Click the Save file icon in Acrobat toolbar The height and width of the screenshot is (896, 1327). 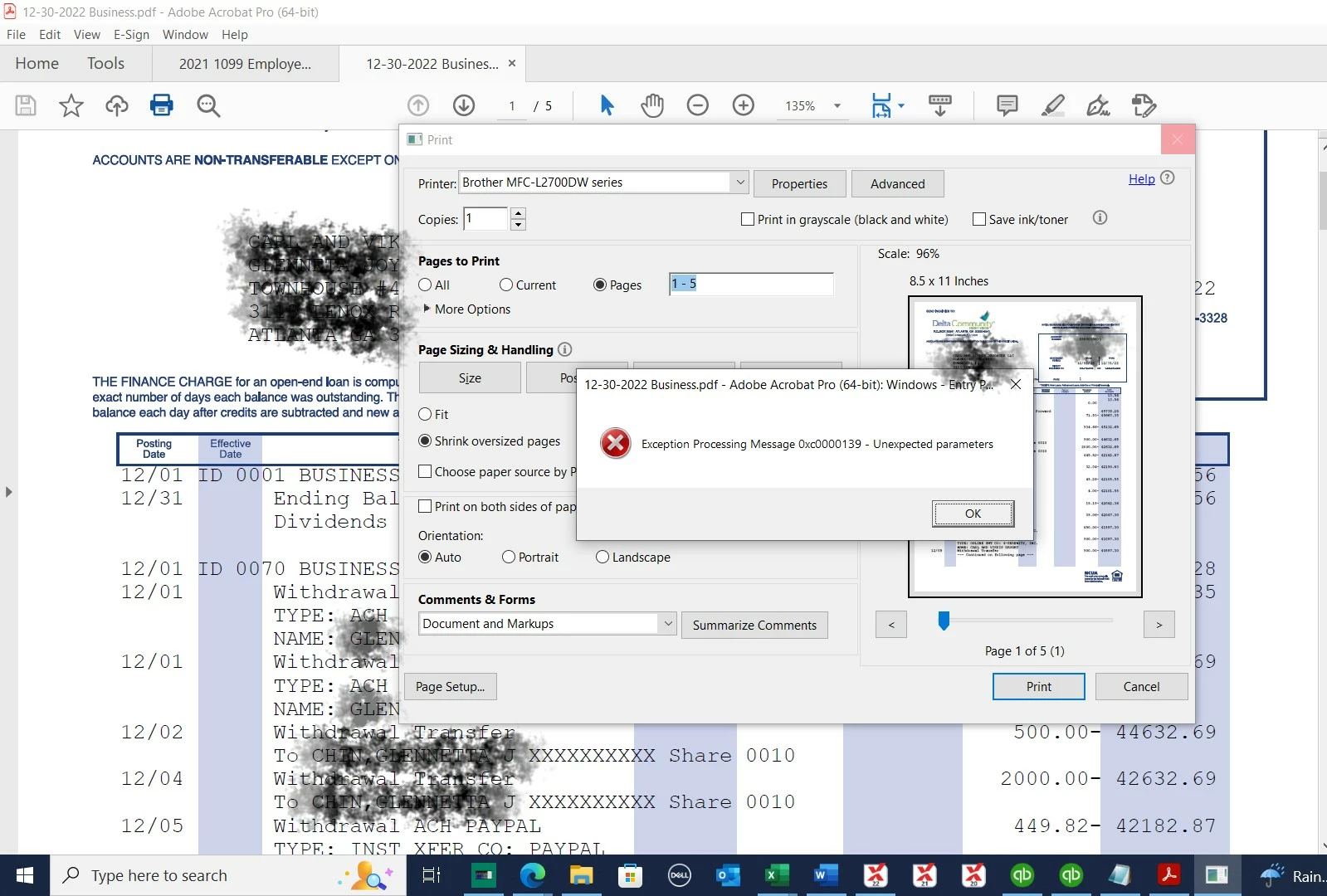click(26, 105)
